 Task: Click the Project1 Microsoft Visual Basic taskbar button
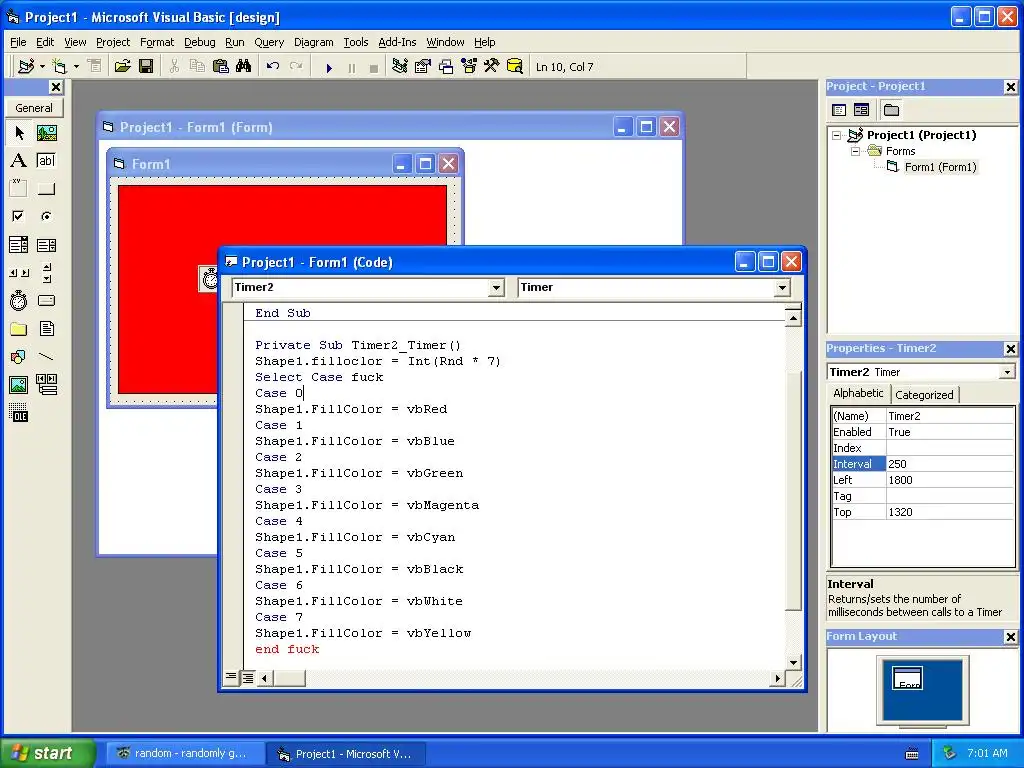point(346,754)
